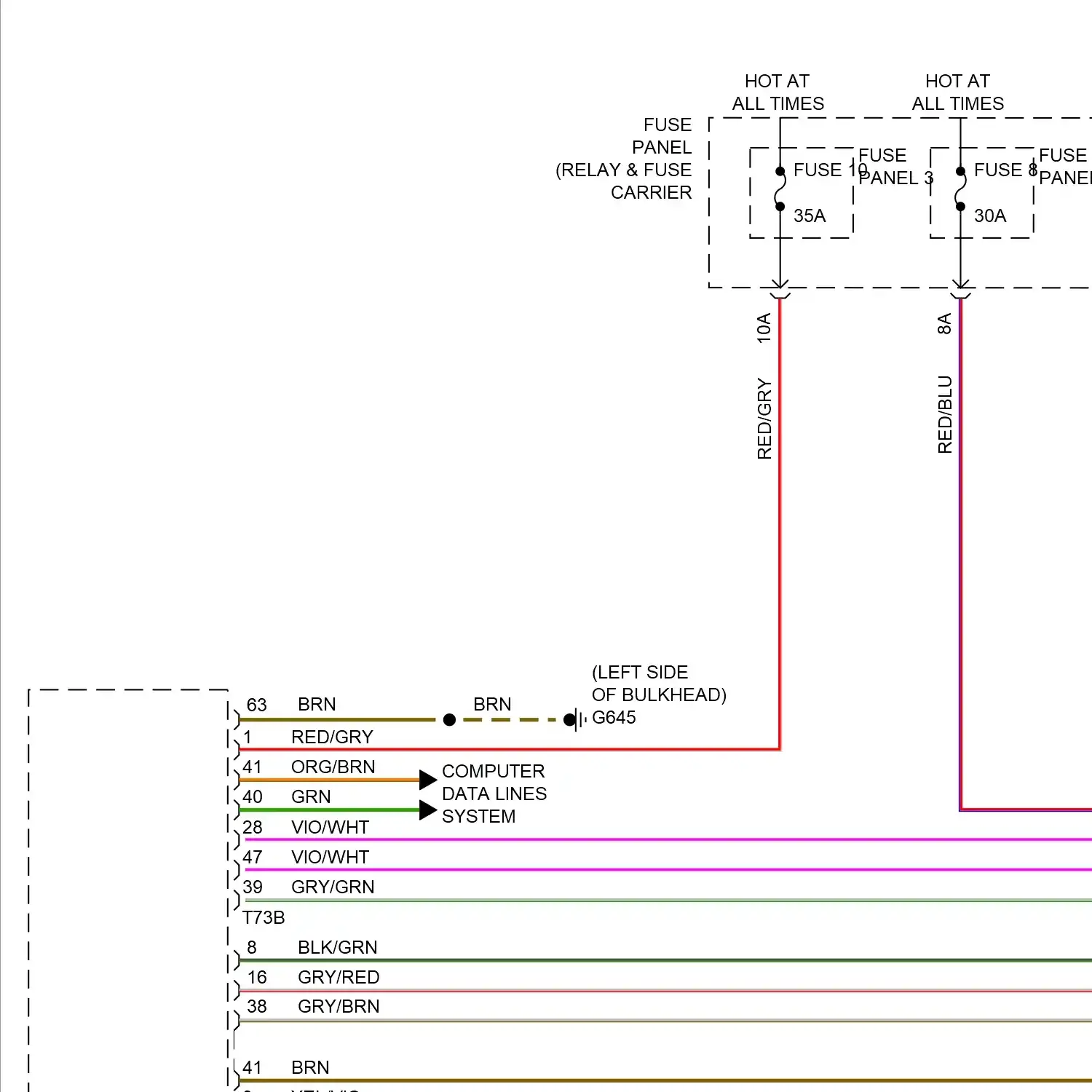Click the HOT AT ALL TIMES label above FUSE 10
The height and width of the screenshot is (1092, 1092).
click(778, 92)
